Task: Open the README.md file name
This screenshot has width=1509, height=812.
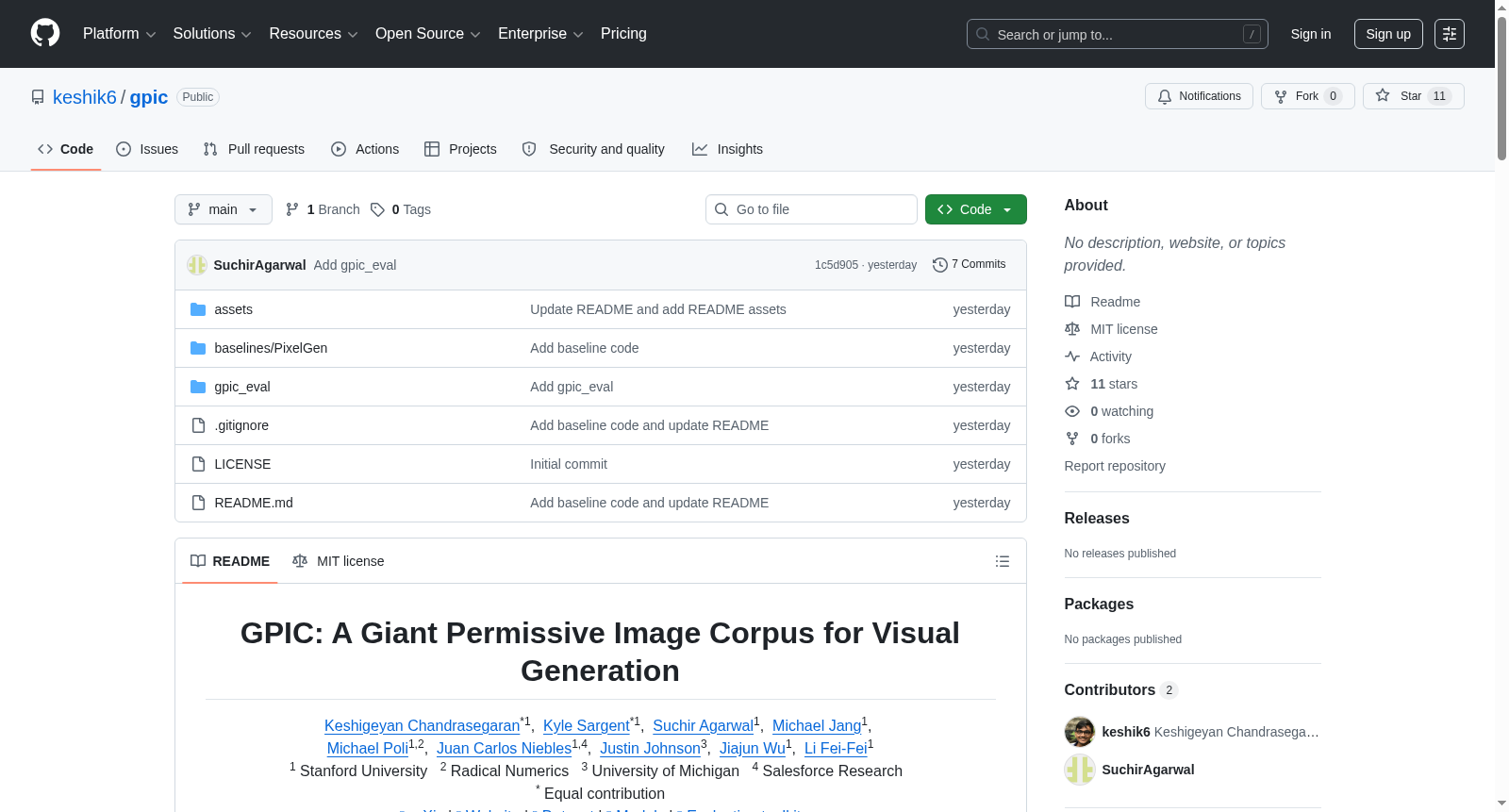Action: [x=254, y=503]
